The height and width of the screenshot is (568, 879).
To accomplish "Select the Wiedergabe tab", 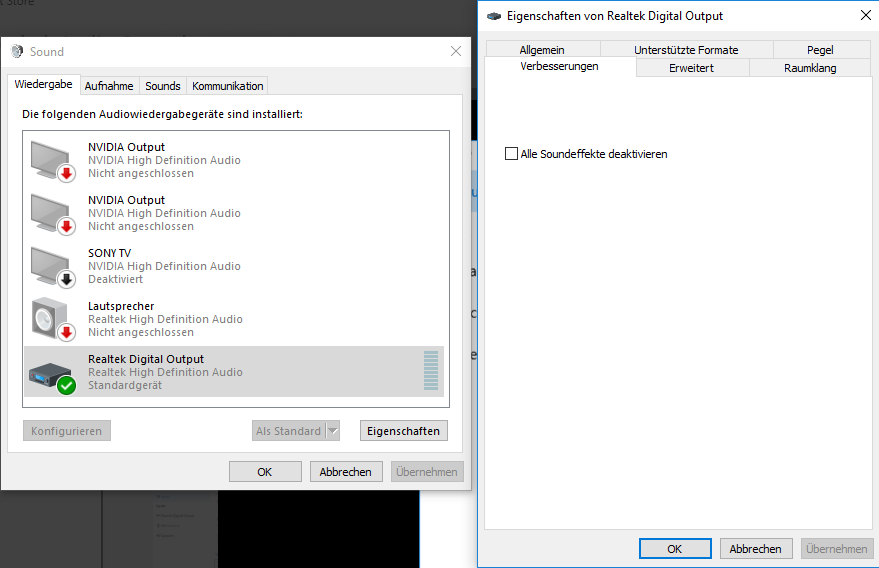I will (x=44, y=84).
